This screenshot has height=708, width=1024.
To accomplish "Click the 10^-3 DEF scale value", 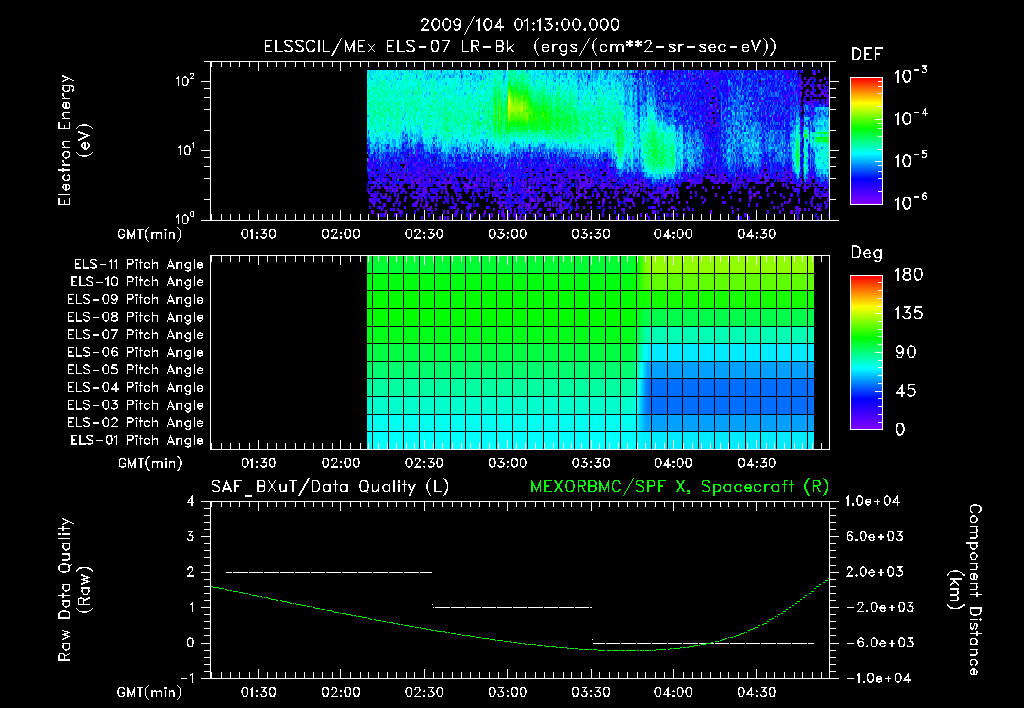I will (x=910, y=76).
